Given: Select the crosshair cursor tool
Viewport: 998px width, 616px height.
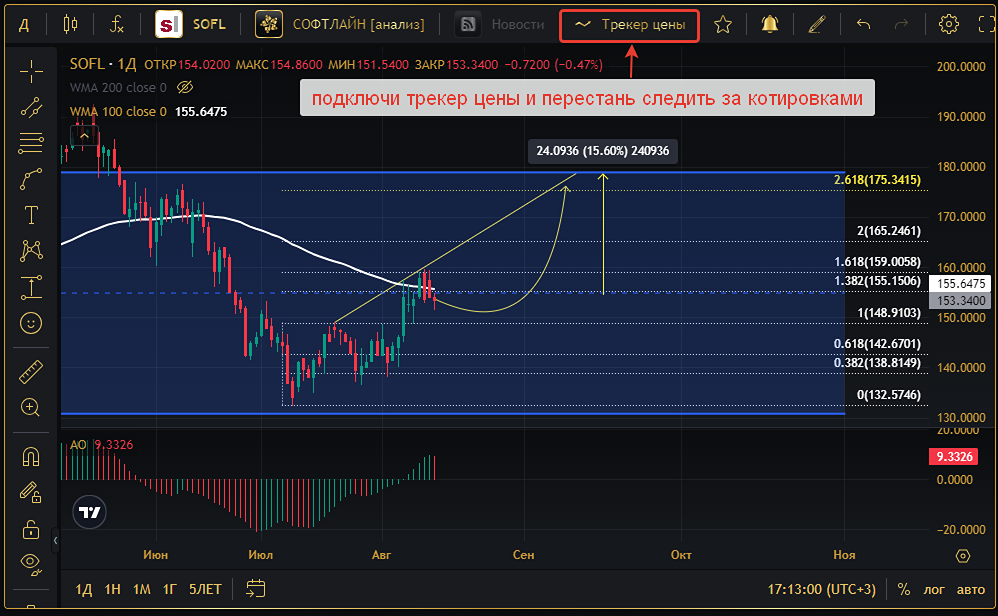Looking at the screenshot, I should click(x=31, y=72).
